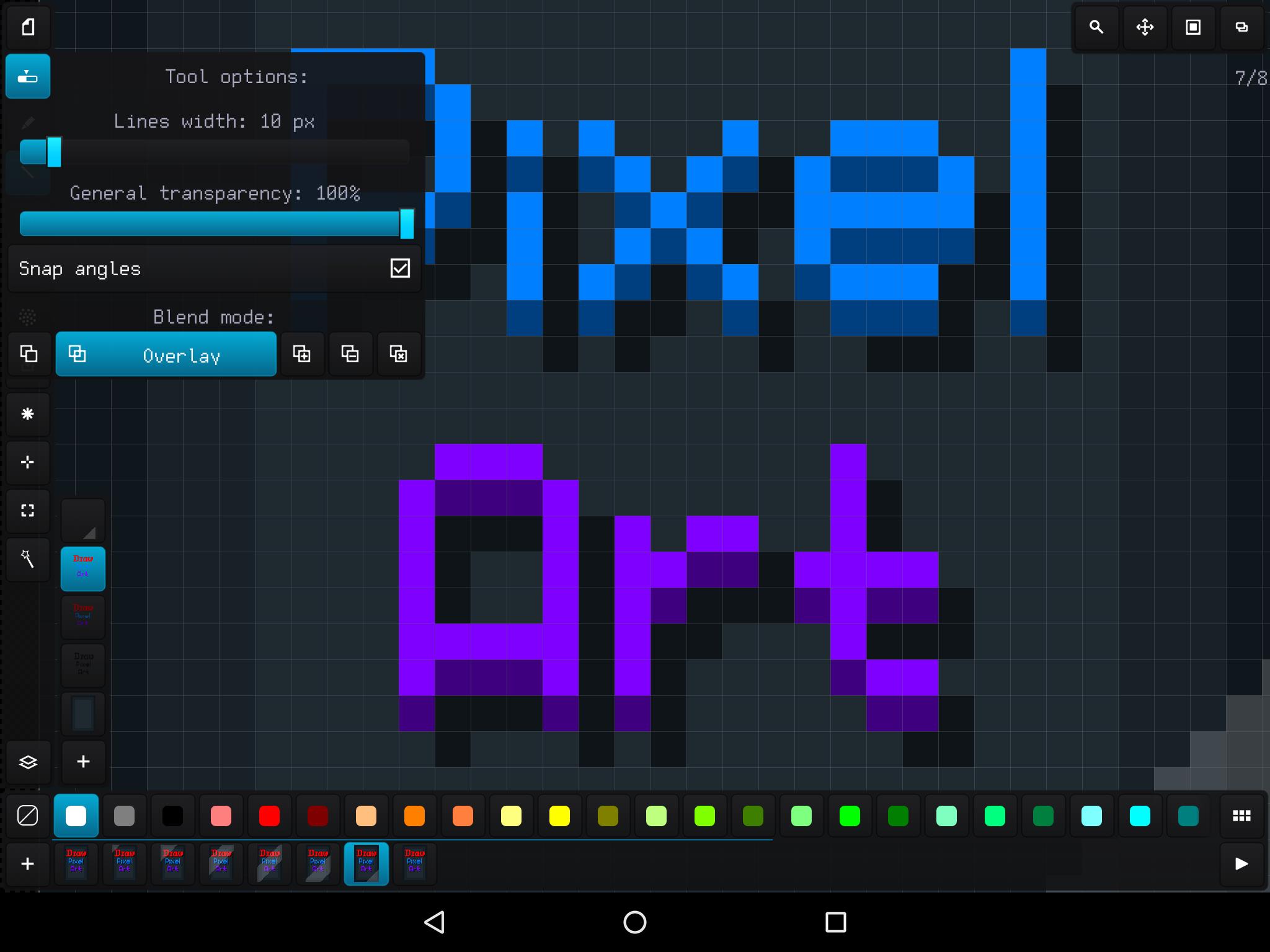Add a new layer with plus button
Image resolution: width=1270 pixels, height=952 pixels.
[x=83, y=762]
